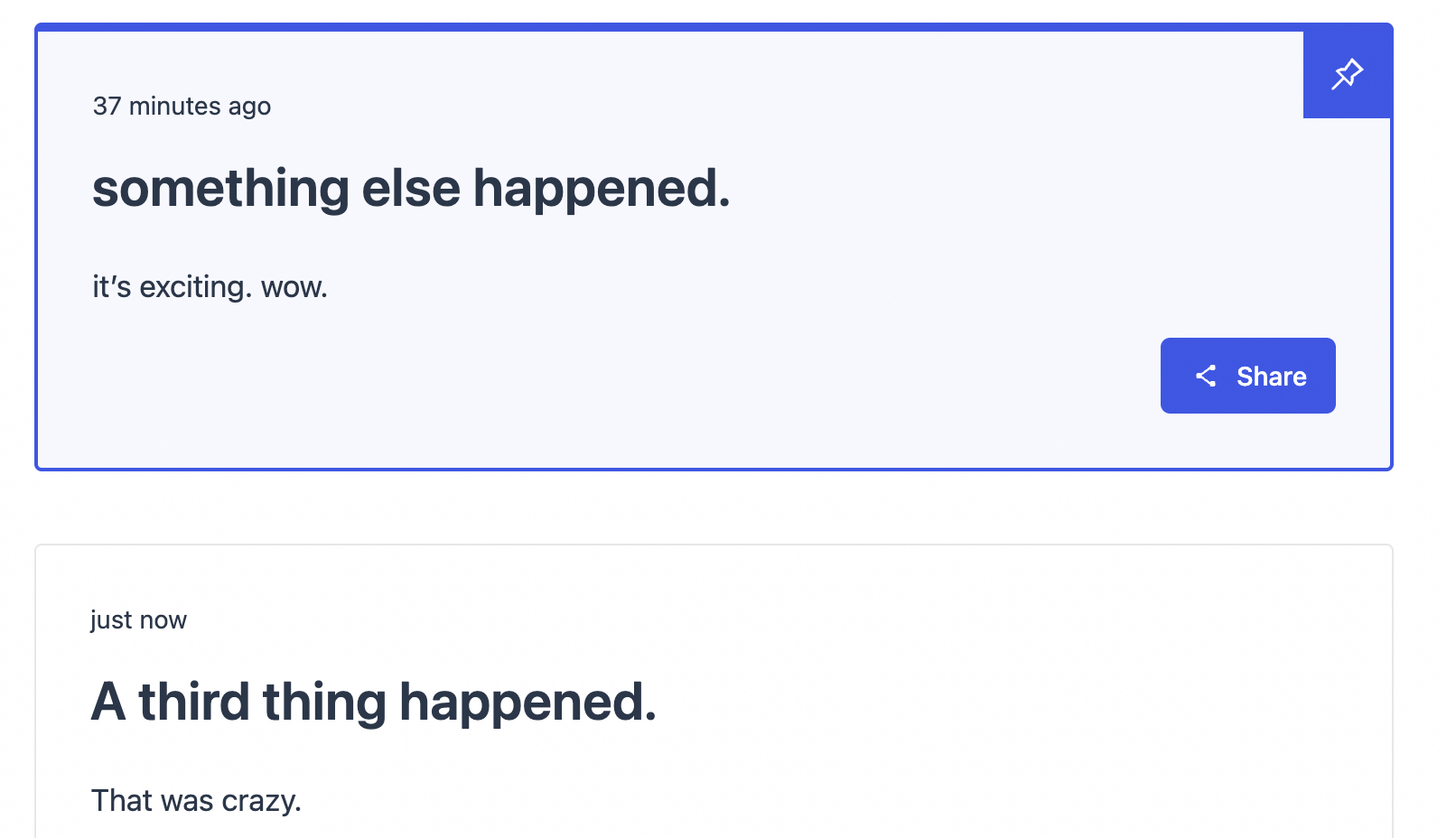1456x838 pixels.
Task: Click "happened." in the pinned post headline
Action: [602, 189]
